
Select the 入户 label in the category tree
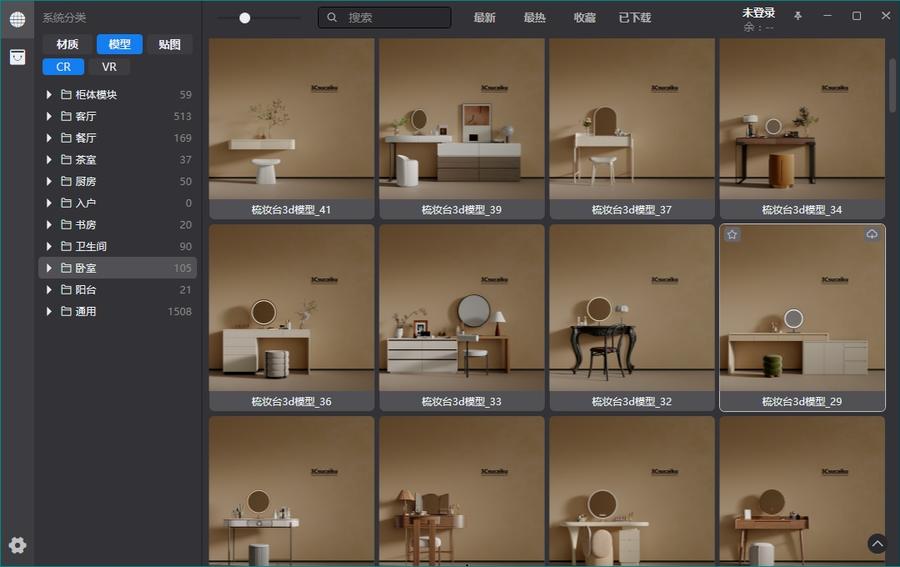point(86,203)
